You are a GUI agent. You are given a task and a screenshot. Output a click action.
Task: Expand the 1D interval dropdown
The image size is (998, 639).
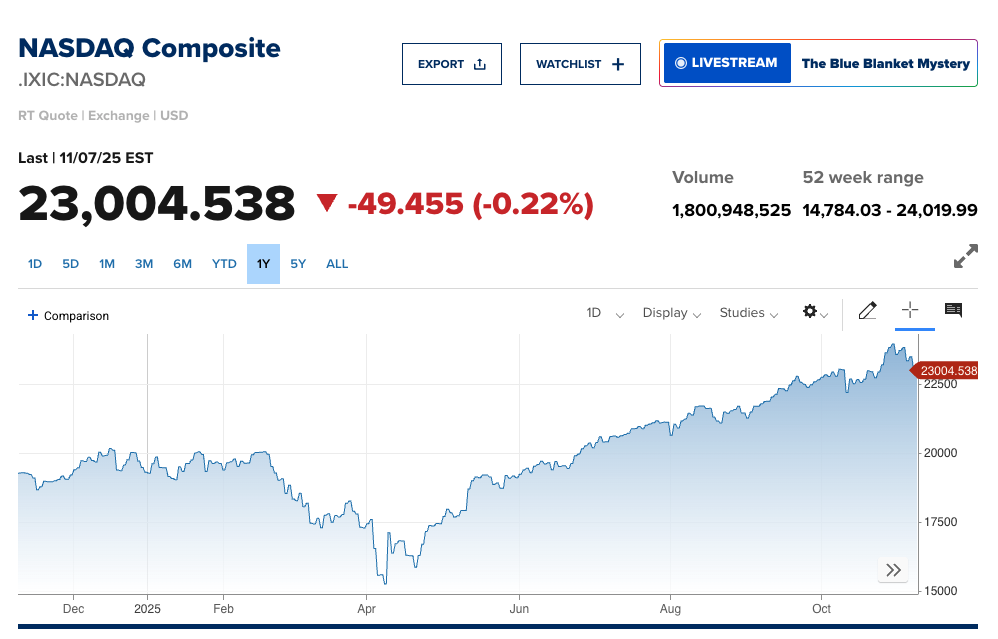(605, 313)
